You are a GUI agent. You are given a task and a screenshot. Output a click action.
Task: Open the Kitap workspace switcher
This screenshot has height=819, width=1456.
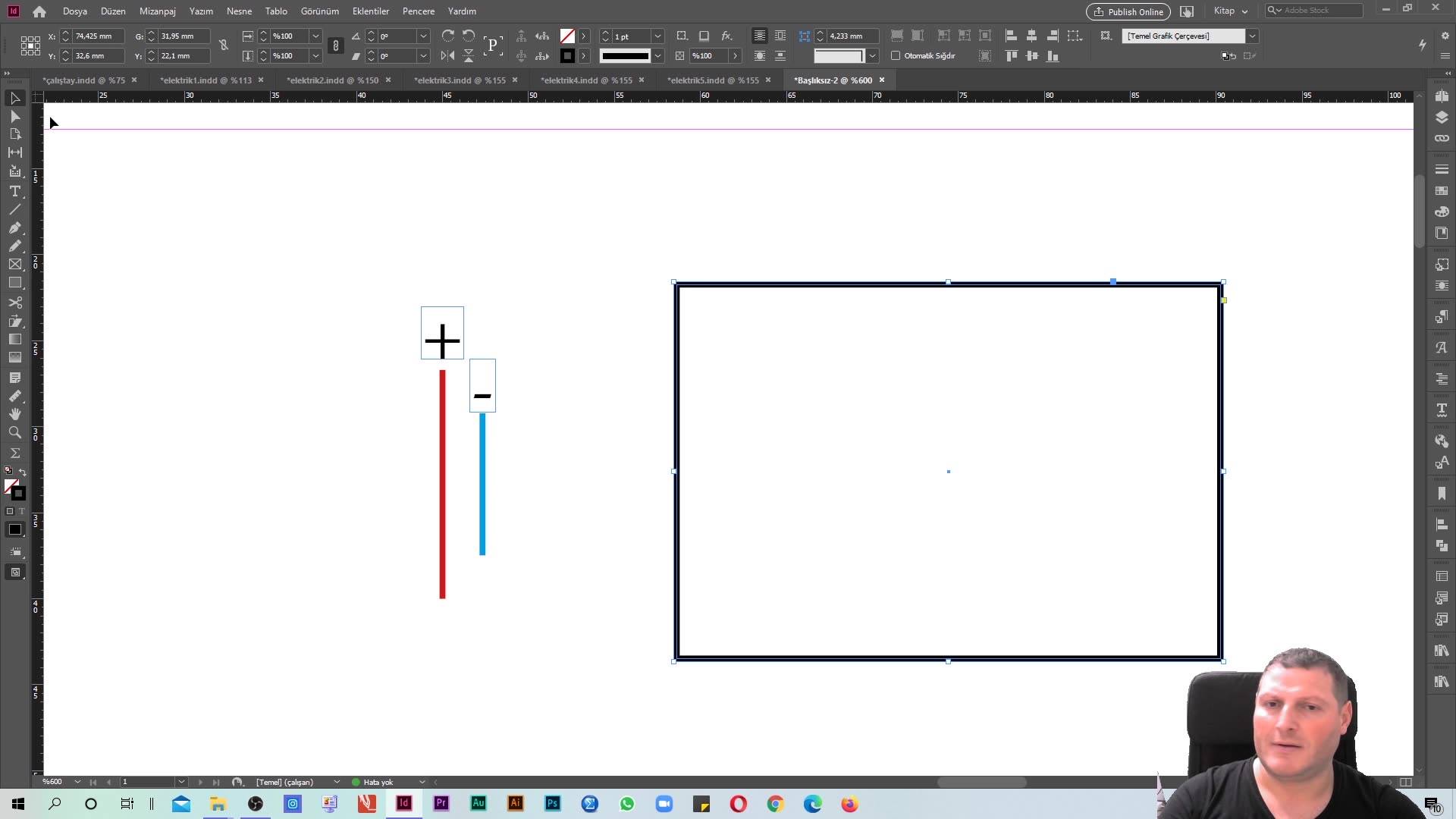[x=1230, y=11]
